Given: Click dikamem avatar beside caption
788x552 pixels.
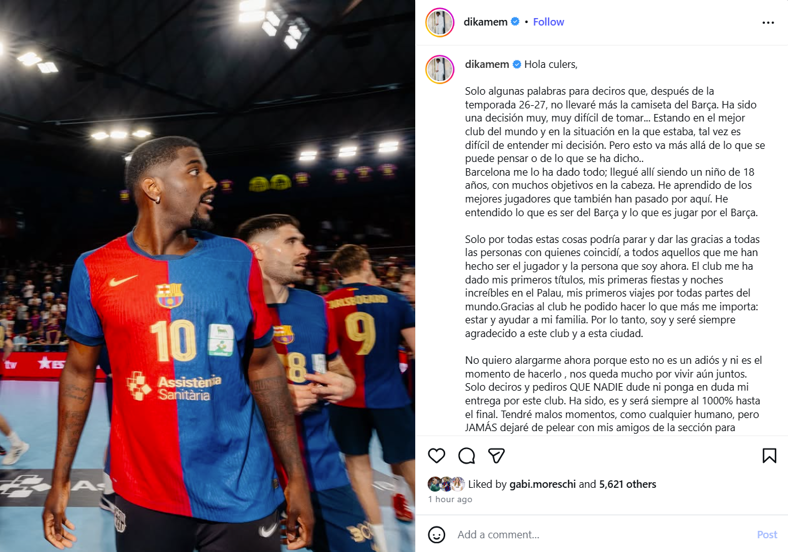Looking at the screenshot, I should 440,69.
